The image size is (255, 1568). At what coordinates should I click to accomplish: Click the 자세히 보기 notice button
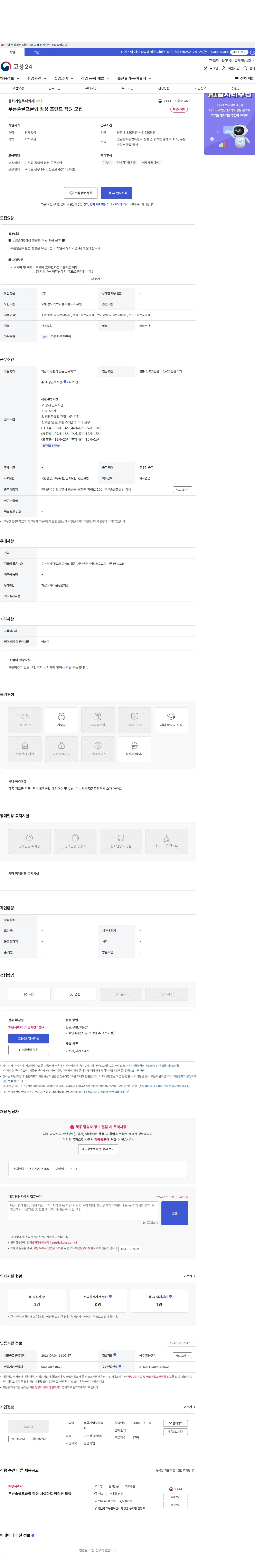coord(239,52)
